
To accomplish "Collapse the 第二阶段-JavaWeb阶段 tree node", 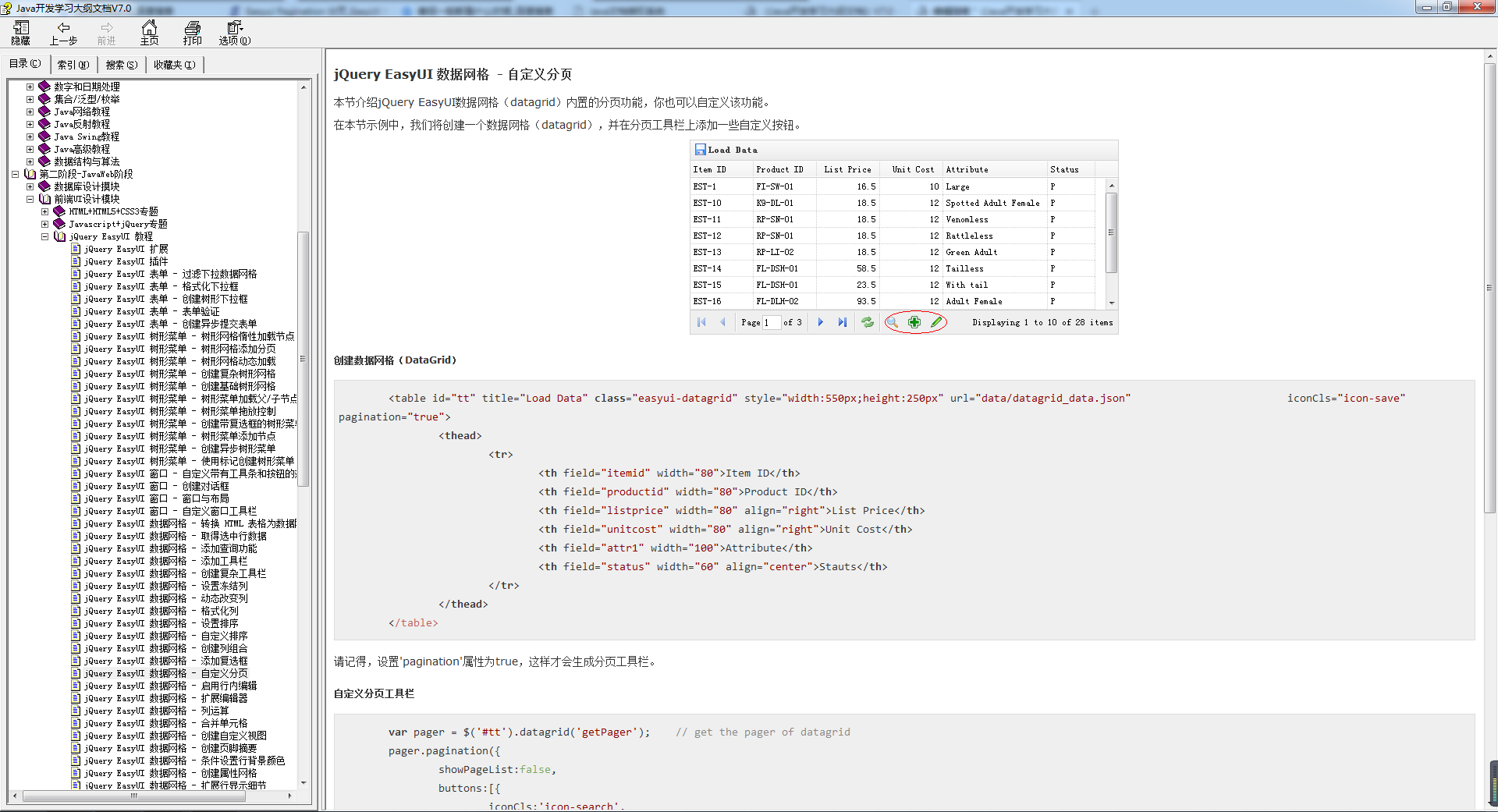I will point(15,174).
